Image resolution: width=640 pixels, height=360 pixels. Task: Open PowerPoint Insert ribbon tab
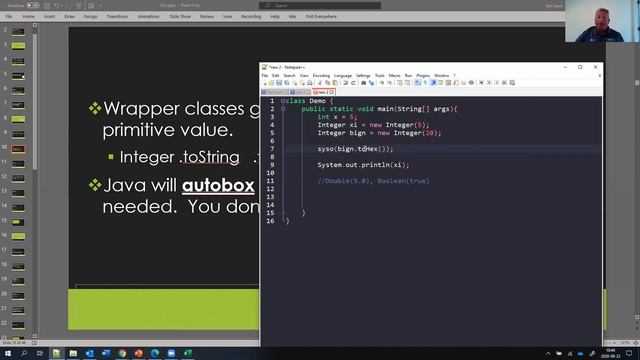(x=49, y=16)
